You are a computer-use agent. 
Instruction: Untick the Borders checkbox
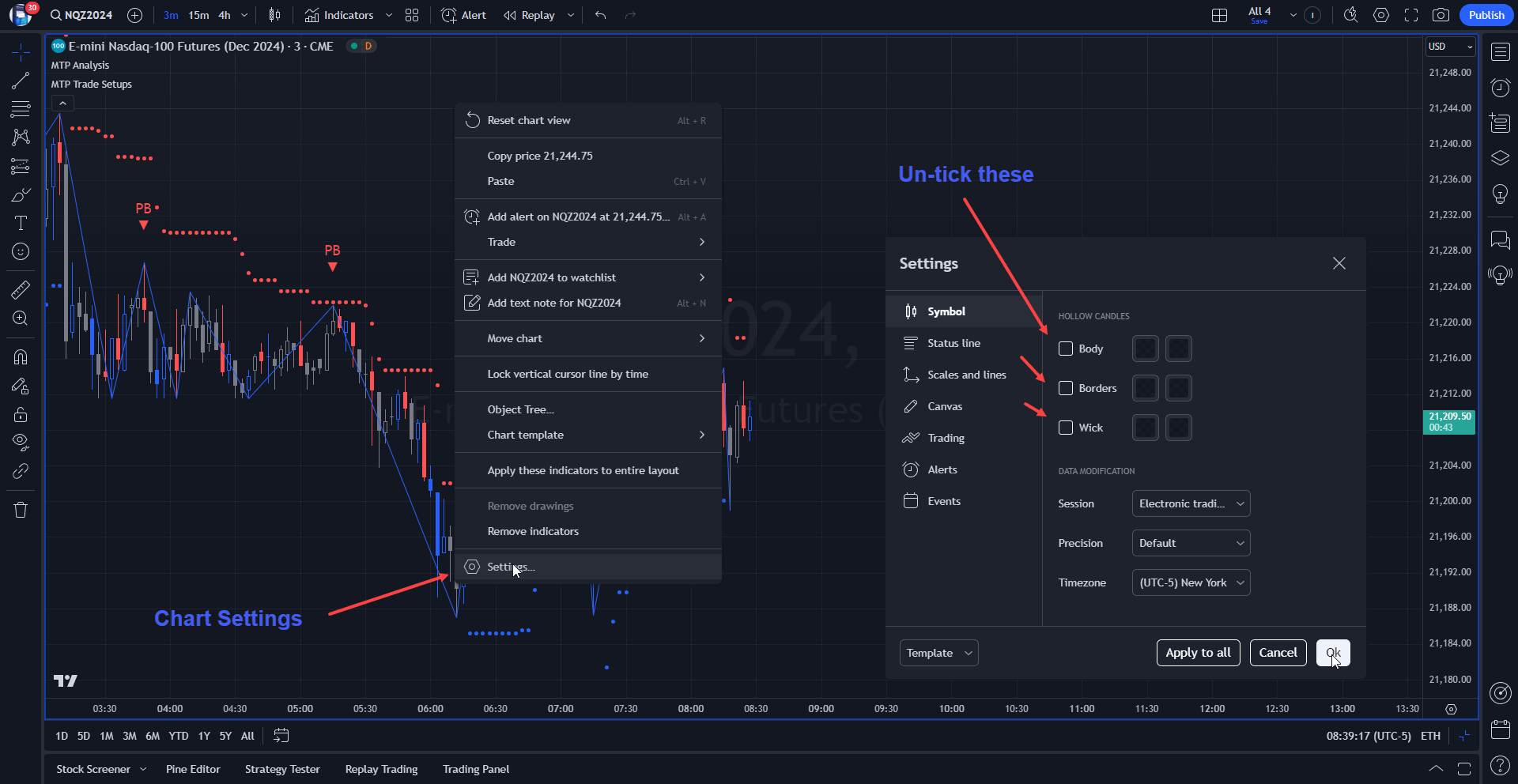click(1065, 388)
